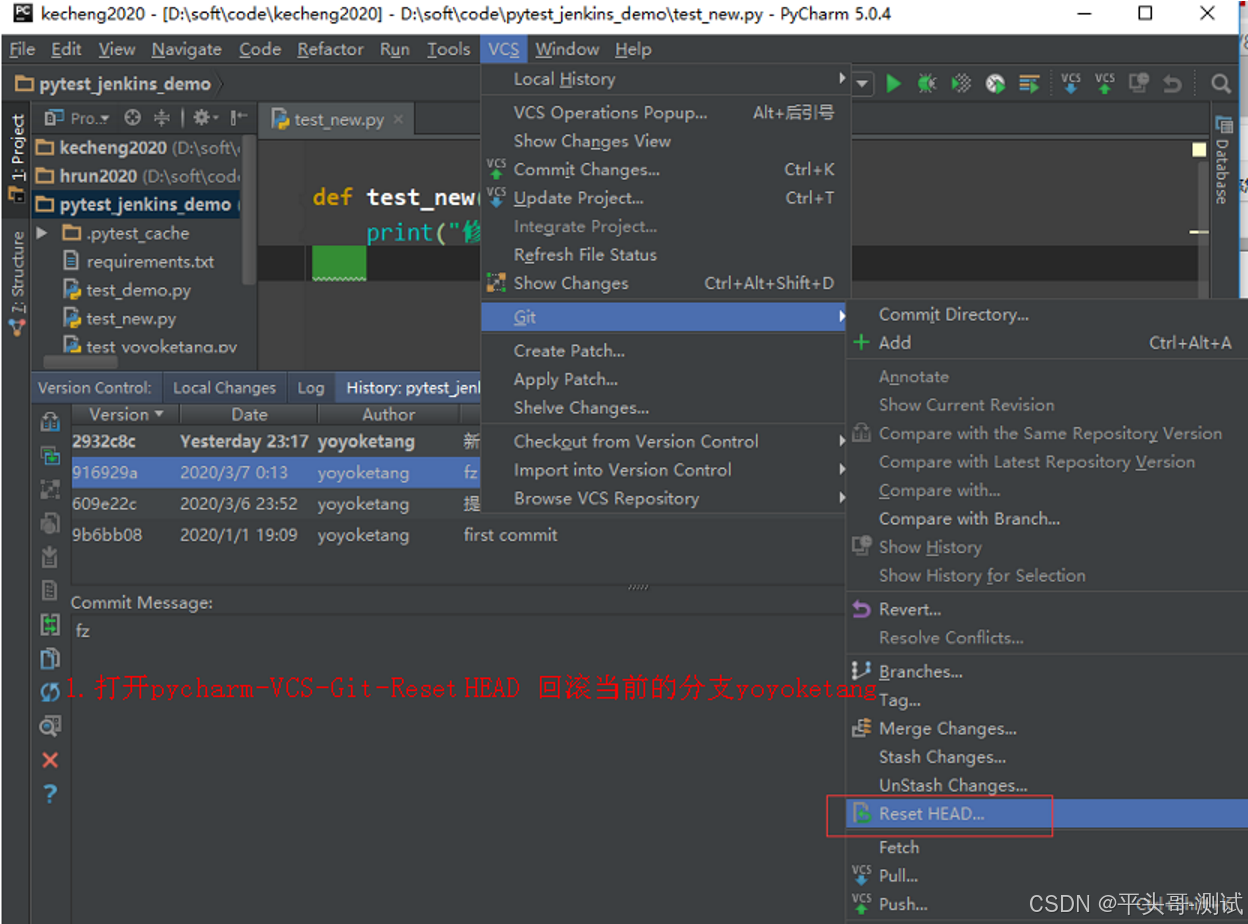Open the run configuration dropdown arrow
Image resolution: width=1248 pixels, height=924 pixels.
pos(863,84)
